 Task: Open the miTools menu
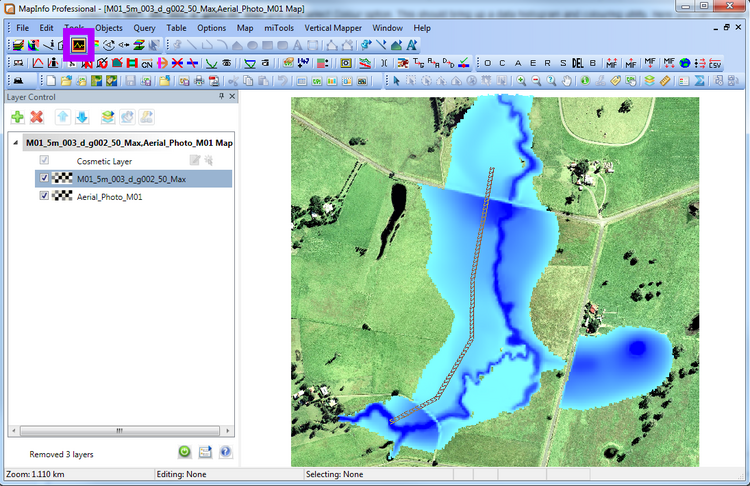point(279,28)
